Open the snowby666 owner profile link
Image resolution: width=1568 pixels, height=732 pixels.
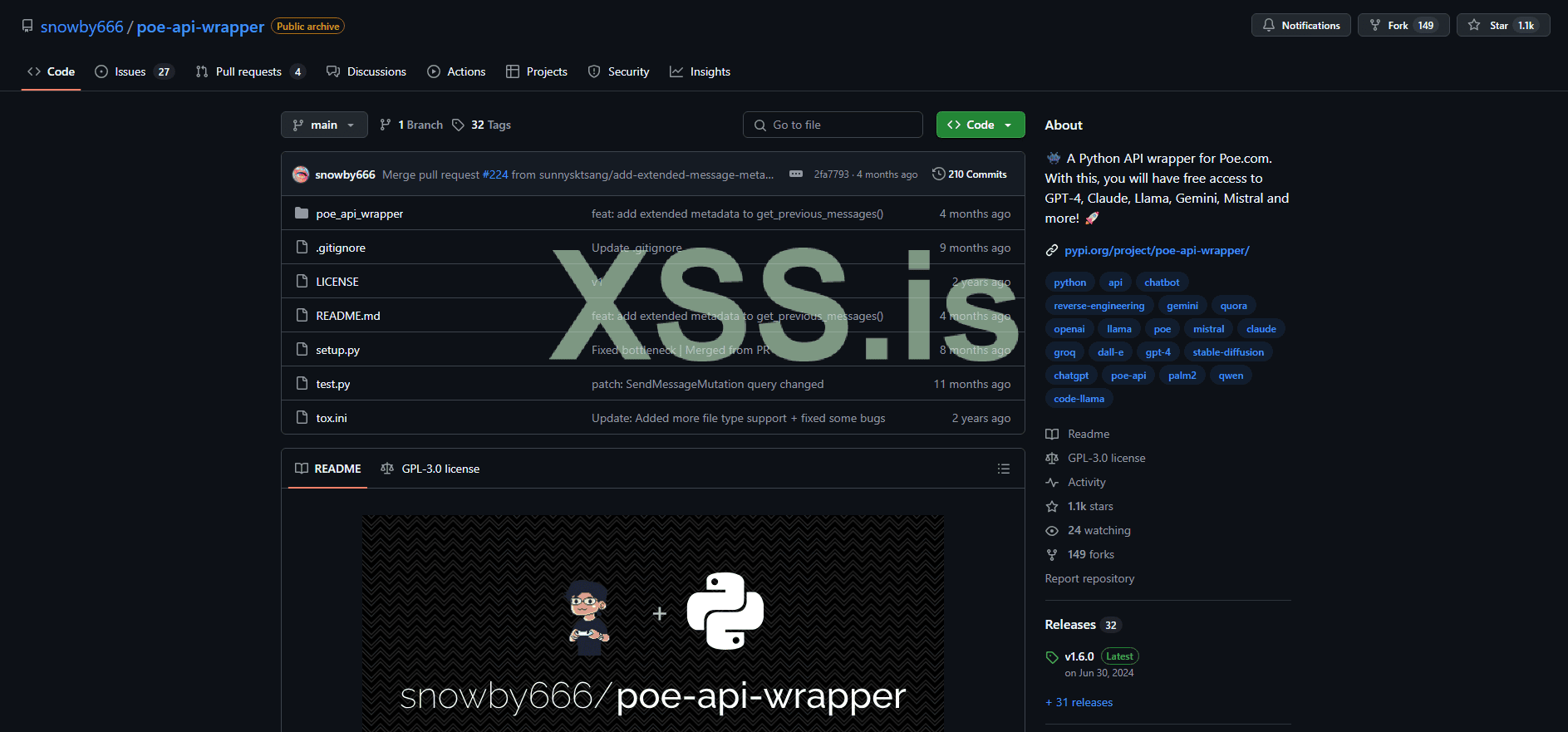coord(81,27)
